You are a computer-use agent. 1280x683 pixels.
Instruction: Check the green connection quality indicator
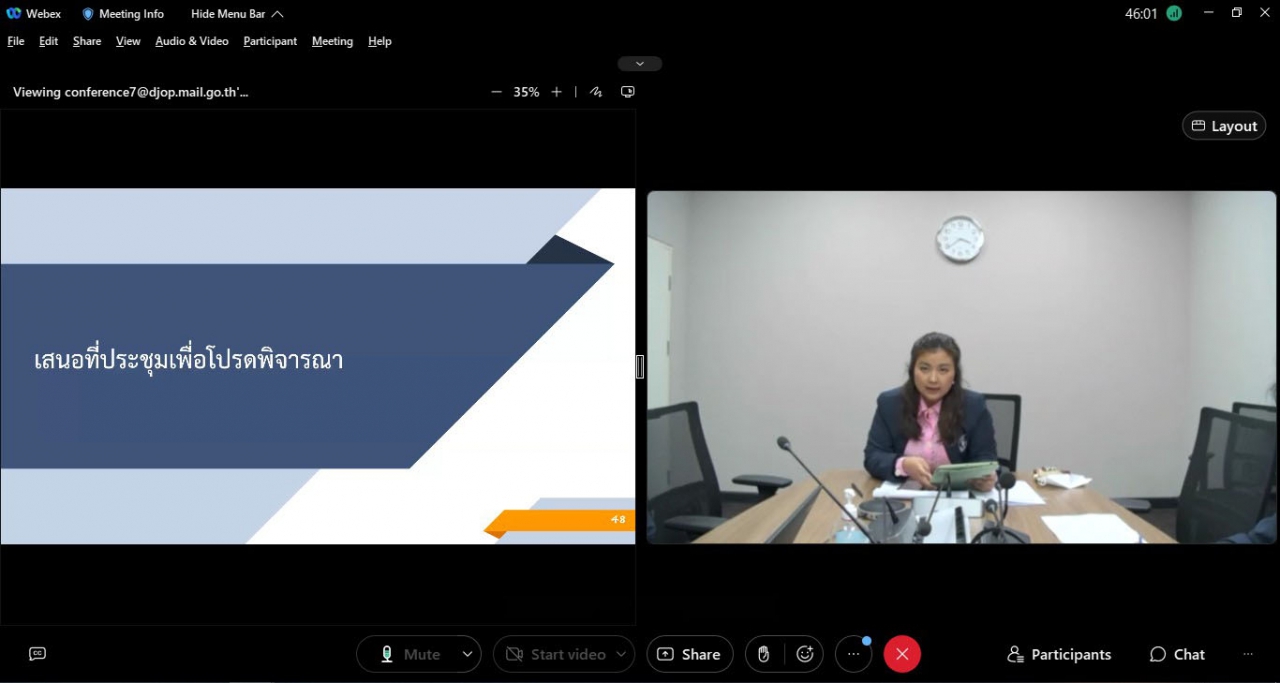[x=1174, y=14]
